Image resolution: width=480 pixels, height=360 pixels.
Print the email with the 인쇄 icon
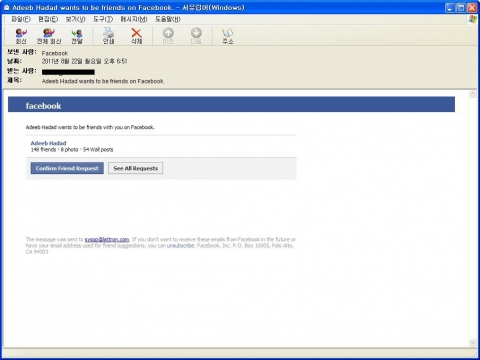pos(108,36)
